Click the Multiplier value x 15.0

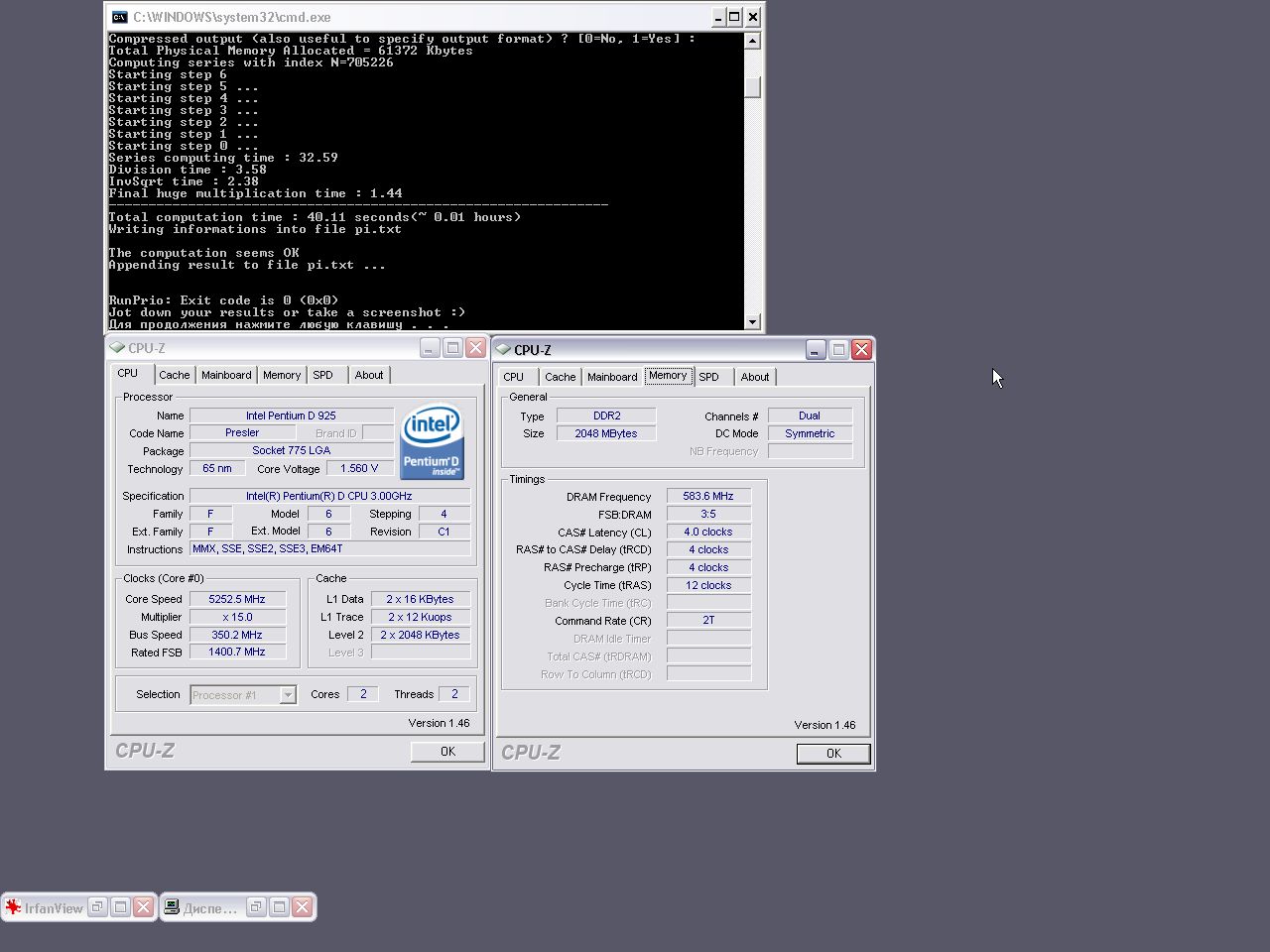click(237, 617)
